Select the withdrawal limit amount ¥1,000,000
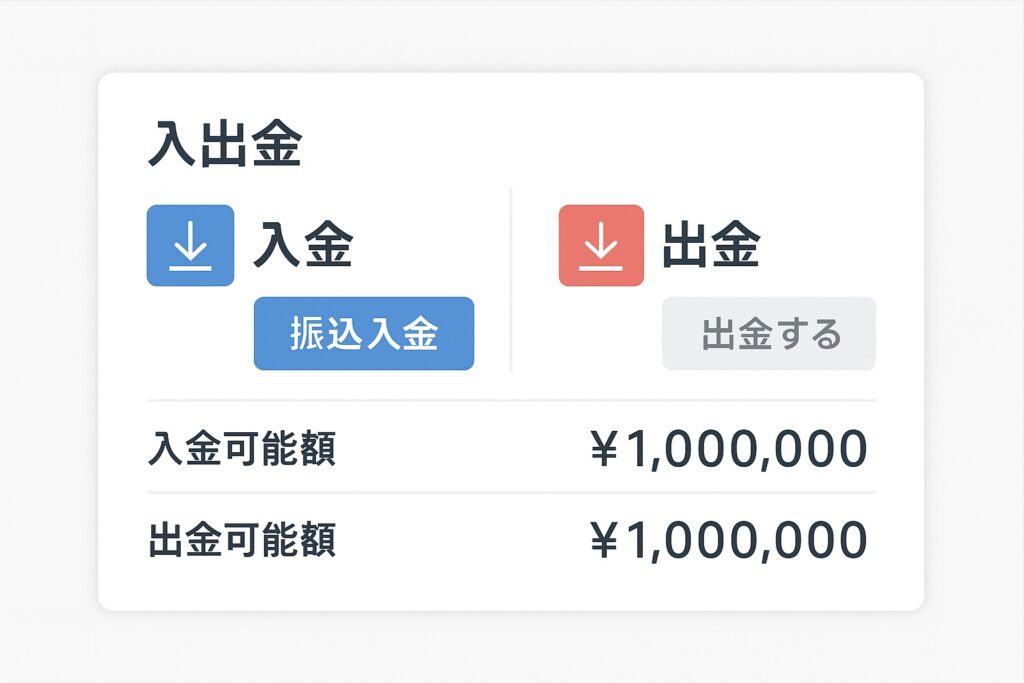Viewport: 1024px width, 683px height. click(x=729, y=541)
